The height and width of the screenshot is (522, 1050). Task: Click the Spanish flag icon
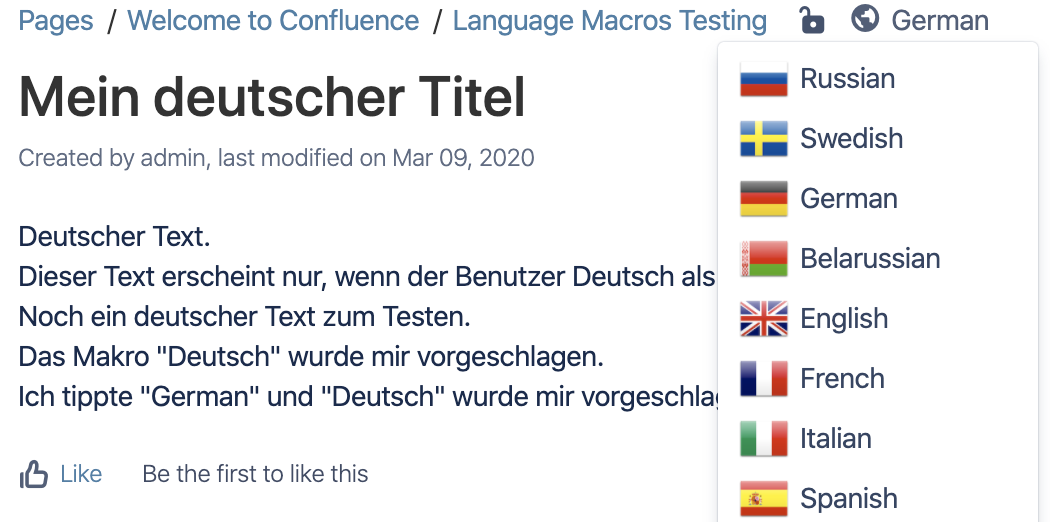click(x=763, y=499)
